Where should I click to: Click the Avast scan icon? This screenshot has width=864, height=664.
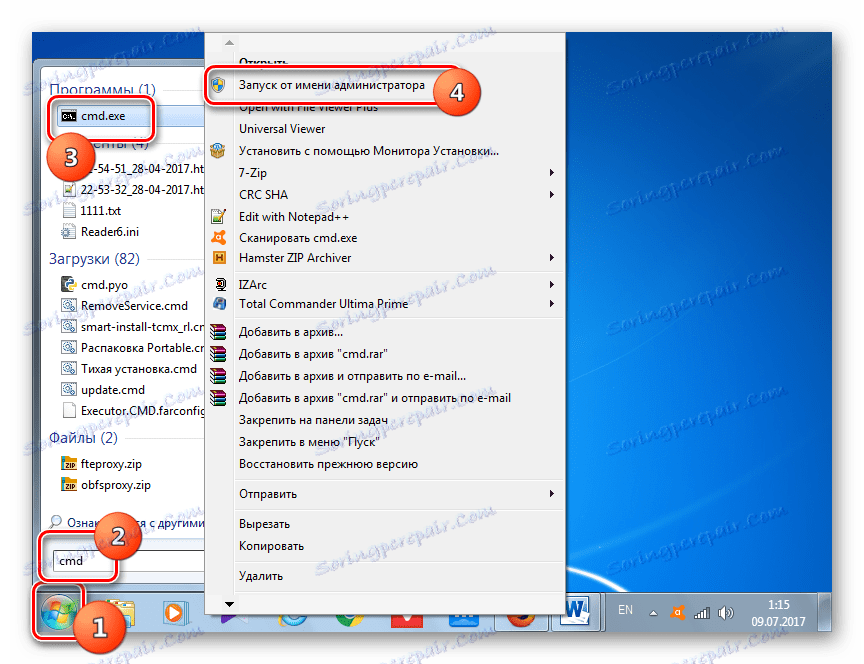coord(219,237)
